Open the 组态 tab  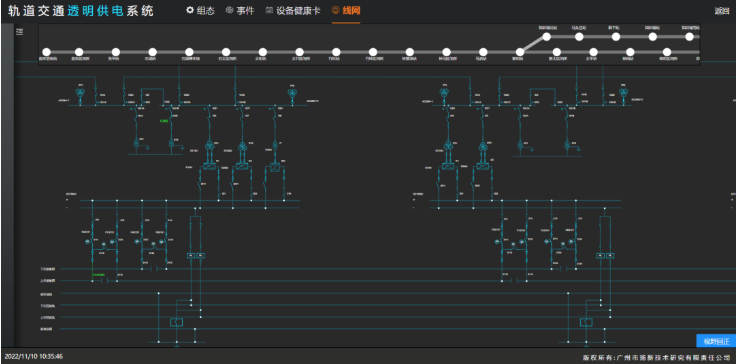pyautogui.click(x=201, y=10)
